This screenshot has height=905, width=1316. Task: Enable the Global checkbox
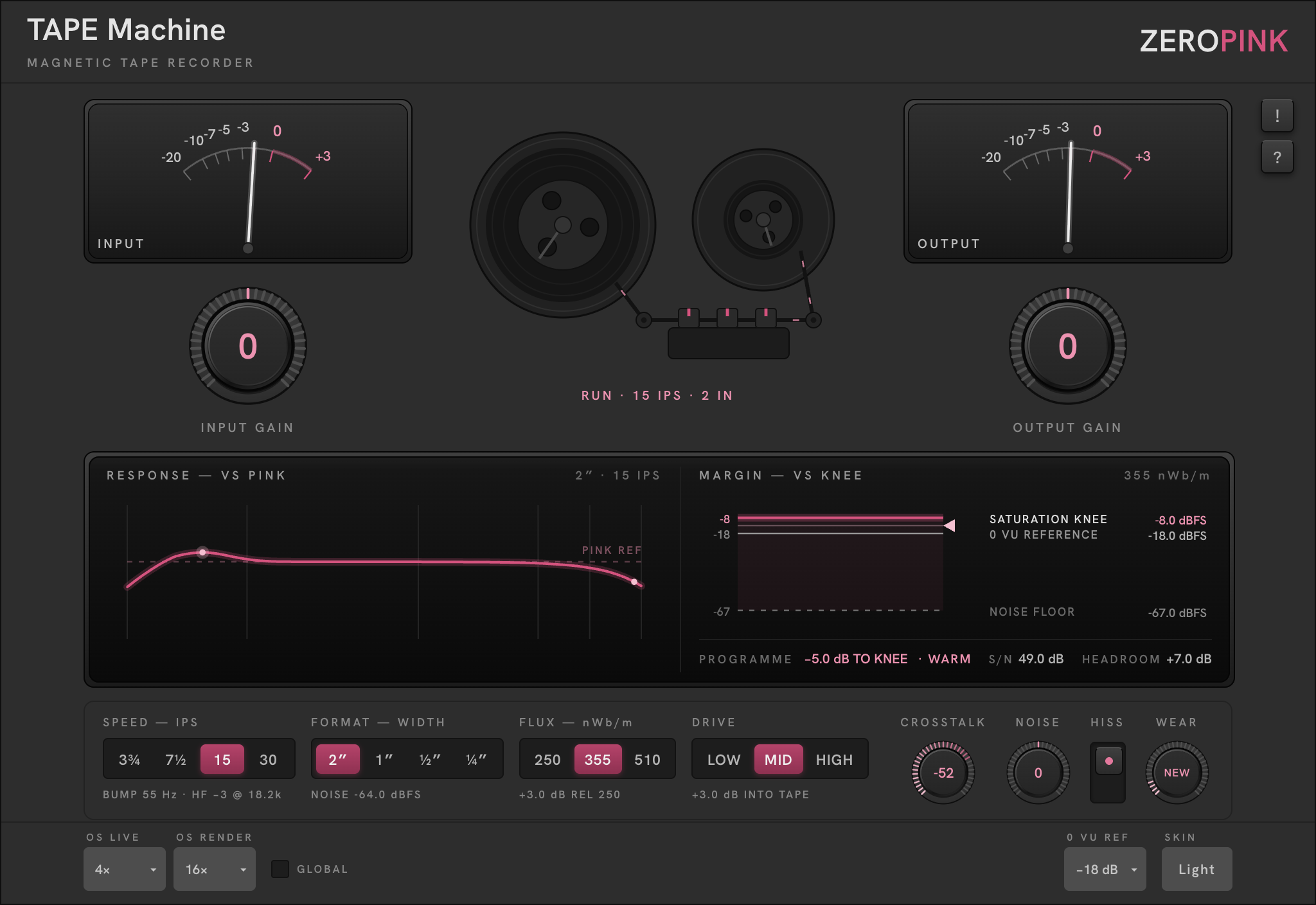click(280, 869)
